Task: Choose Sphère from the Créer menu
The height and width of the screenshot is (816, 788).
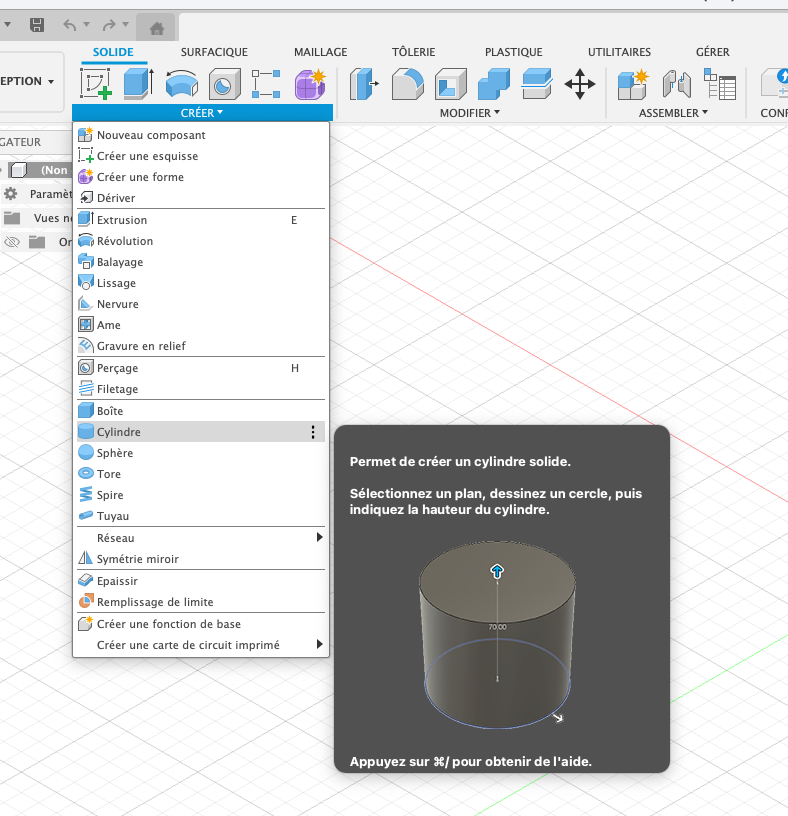Action: pos(115,453)
